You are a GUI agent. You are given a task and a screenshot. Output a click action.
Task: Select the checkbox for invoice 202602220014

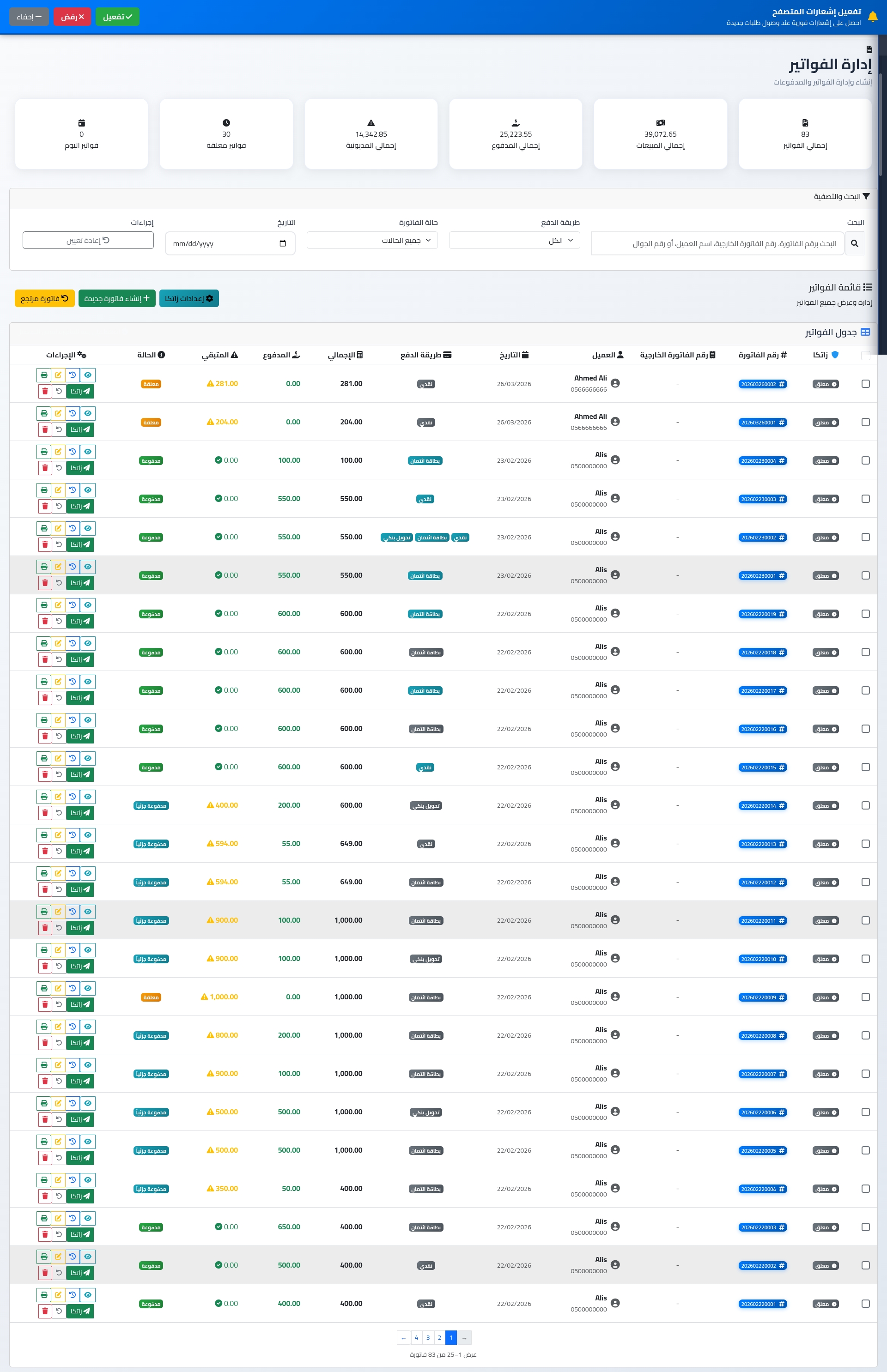(x=865, y=805)
